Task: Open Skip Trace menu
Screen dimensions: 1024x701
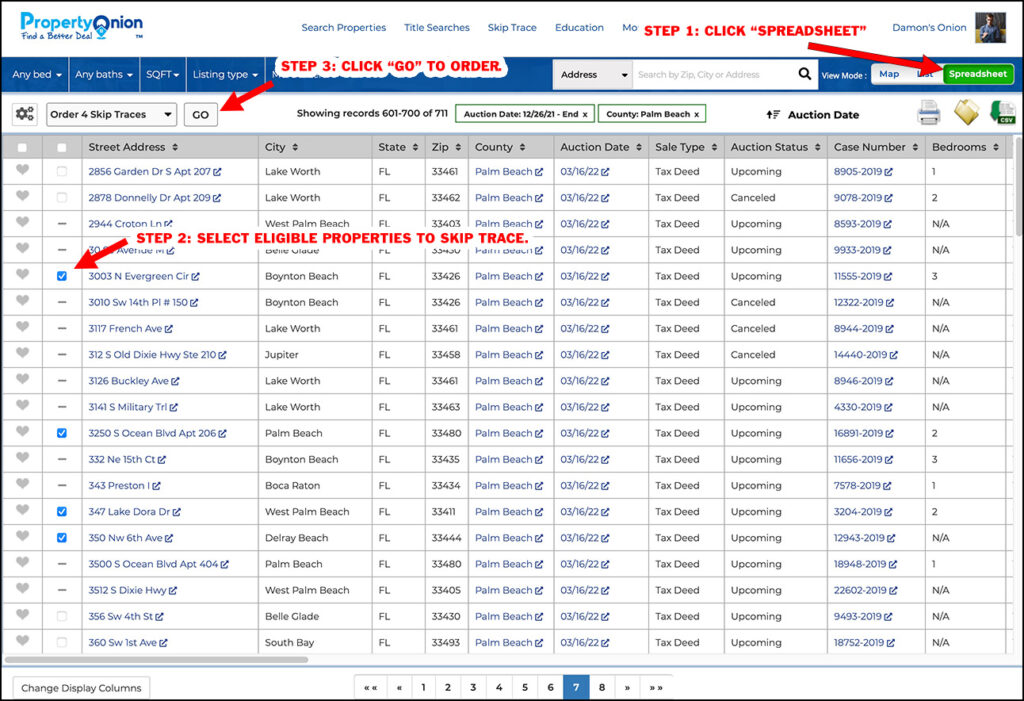Action: point(512,27)
